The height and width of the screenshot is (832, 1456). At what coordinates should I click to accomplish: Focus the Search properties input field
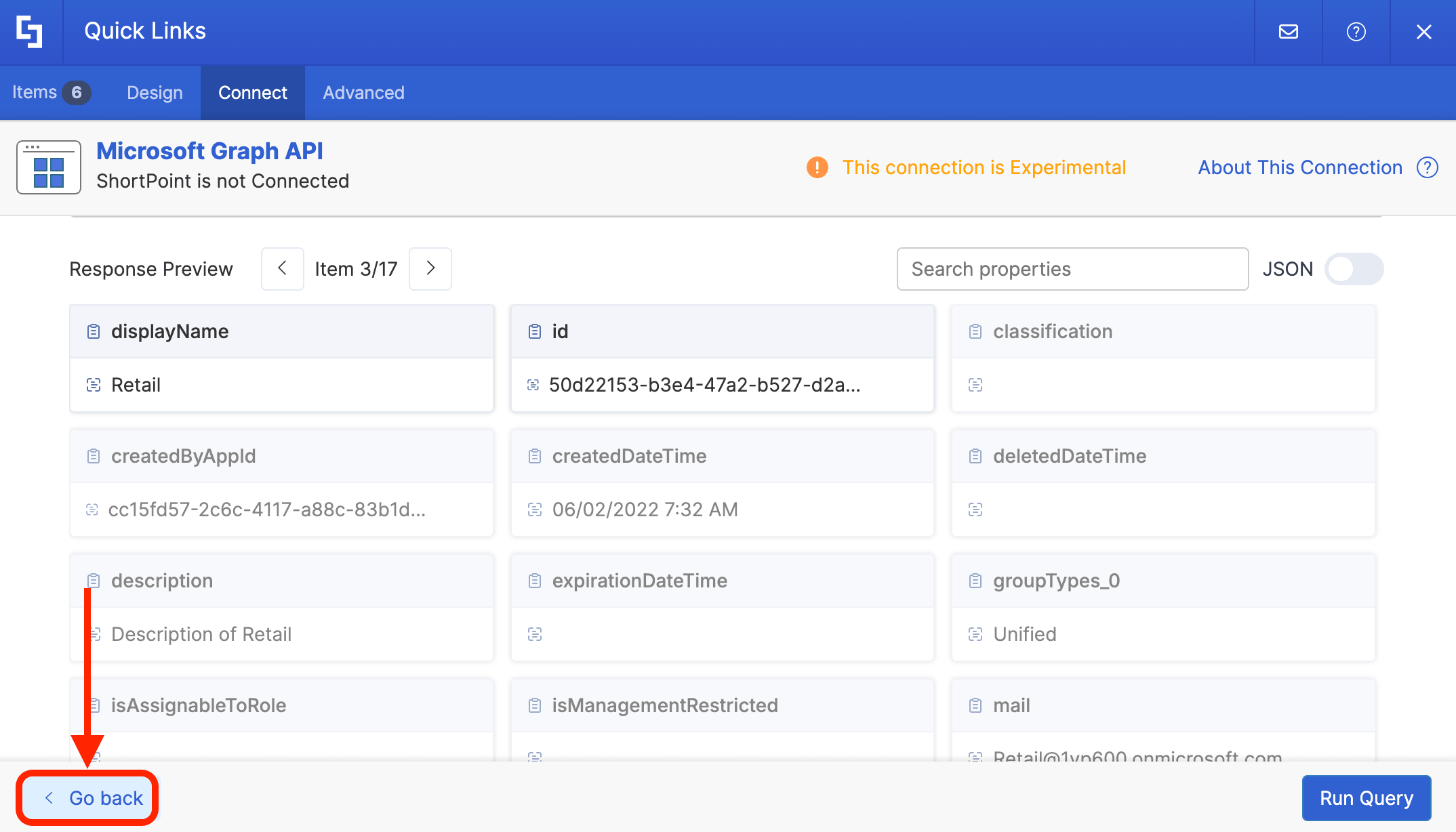(1072, 269)
